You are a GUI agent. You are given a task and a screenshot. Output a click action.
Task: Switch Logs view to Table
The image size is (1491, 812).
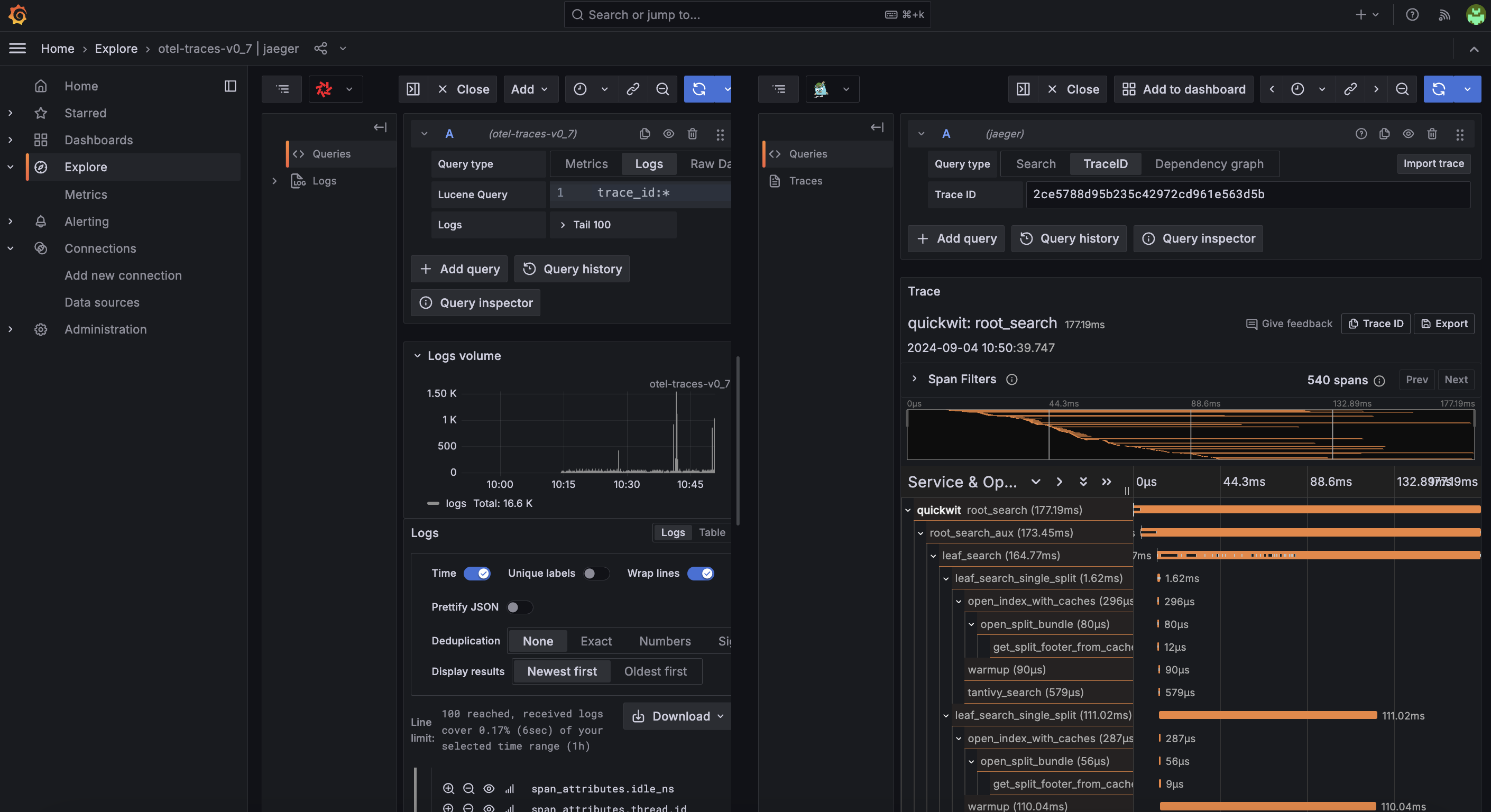tap(712, 532)
